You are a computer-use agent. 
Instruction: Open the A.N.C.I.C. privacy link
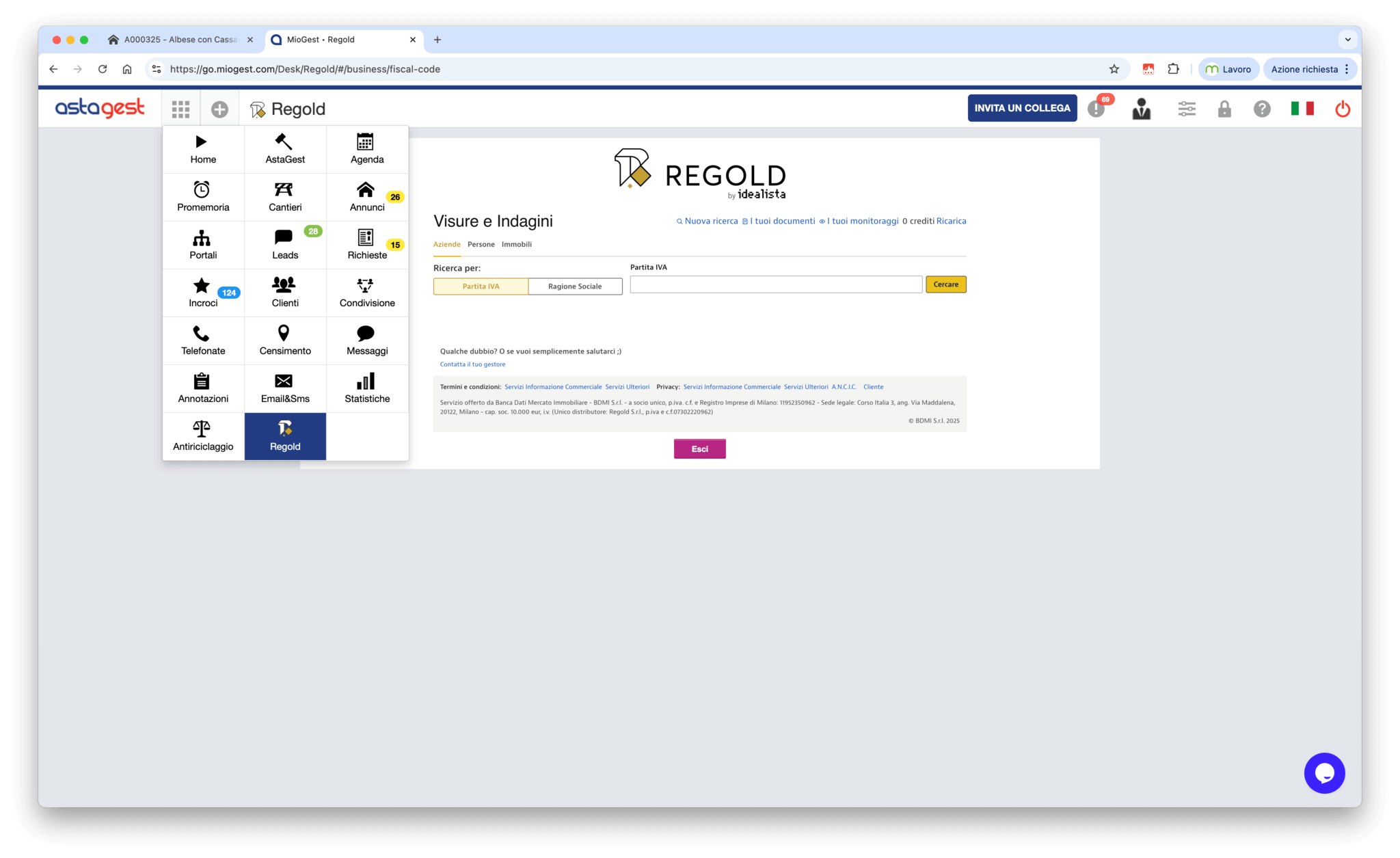(844, 387)
